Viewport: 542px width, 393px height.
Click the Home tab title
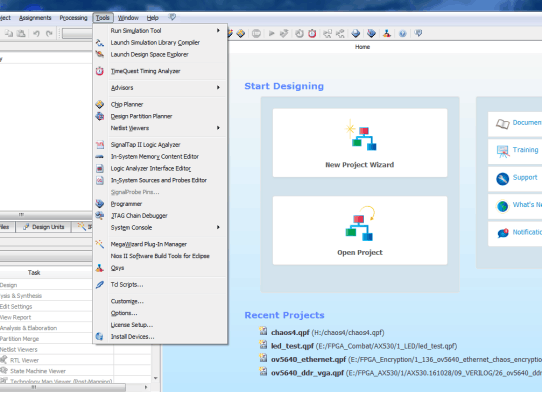click(x=362, y=47)
